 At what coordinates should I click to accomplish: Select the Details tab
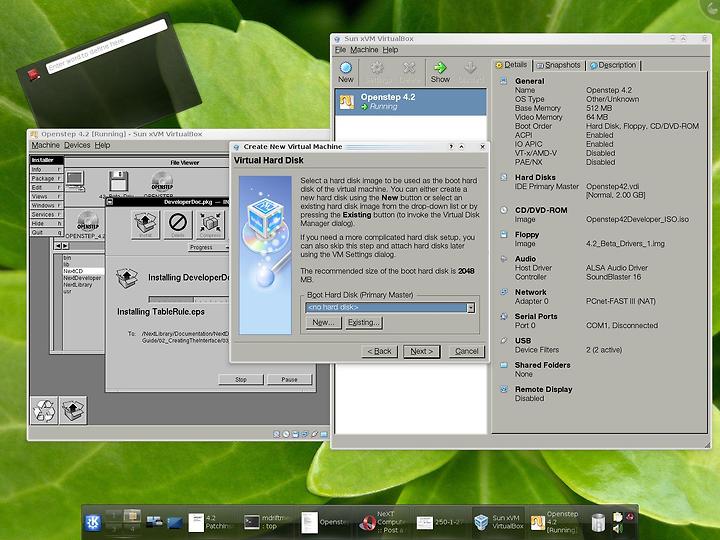pos(512,65)
